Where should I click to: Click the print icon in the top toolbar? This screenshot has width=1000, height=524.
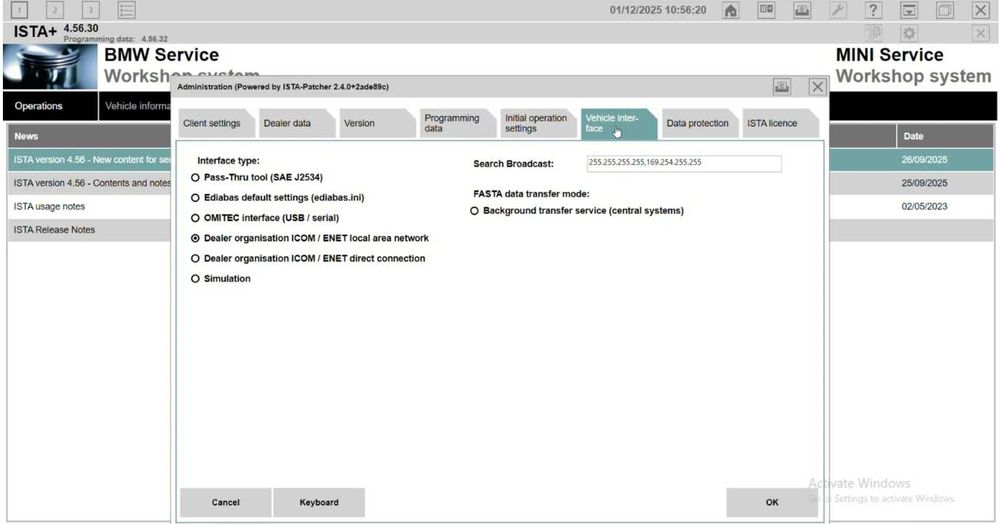tap(802, 10)
